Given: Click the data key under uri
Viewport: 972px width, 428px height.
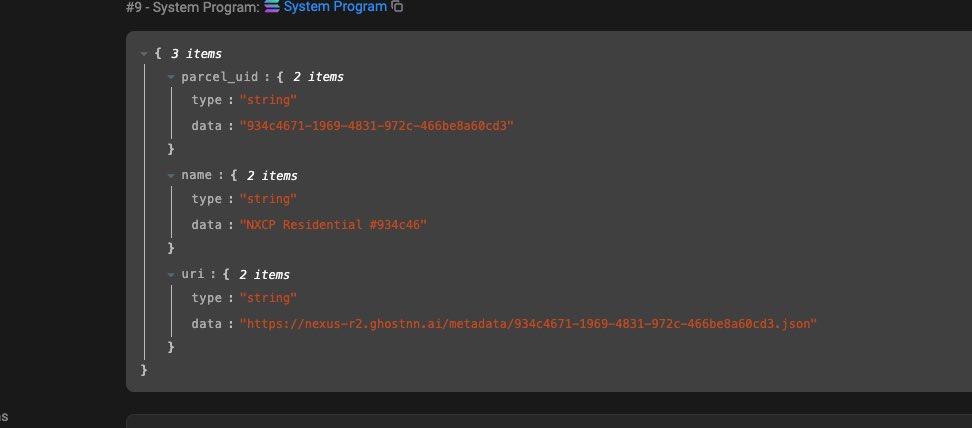Looking at the screenshot, I should [206, 324].
